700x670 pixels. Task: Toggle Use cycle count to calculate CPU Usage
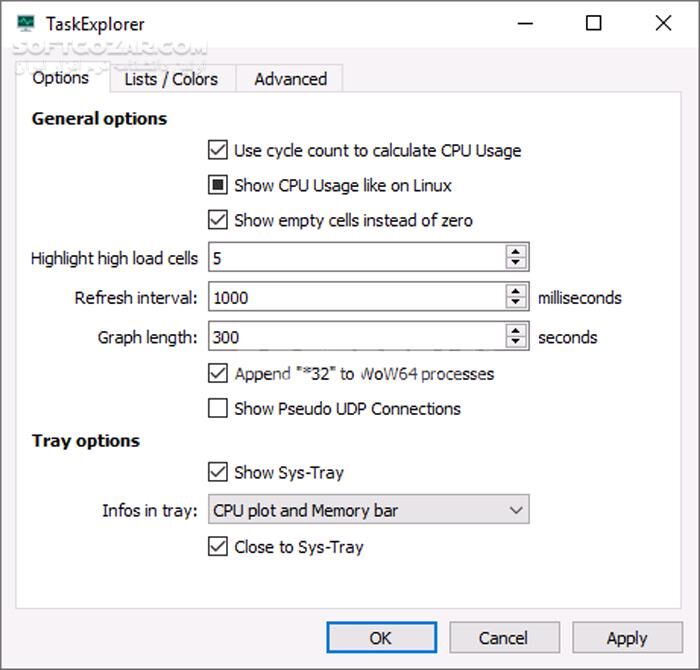pyautogui.click(x=217, y=151)
